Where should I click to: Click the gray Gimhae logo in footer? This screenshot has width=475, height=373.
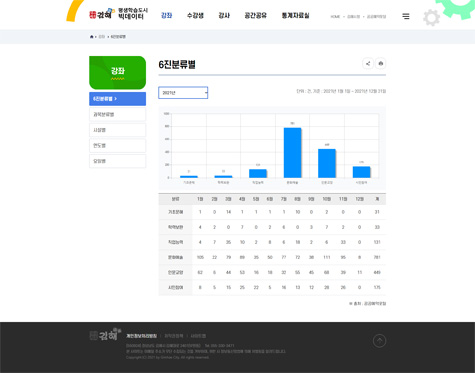[105, 334]
